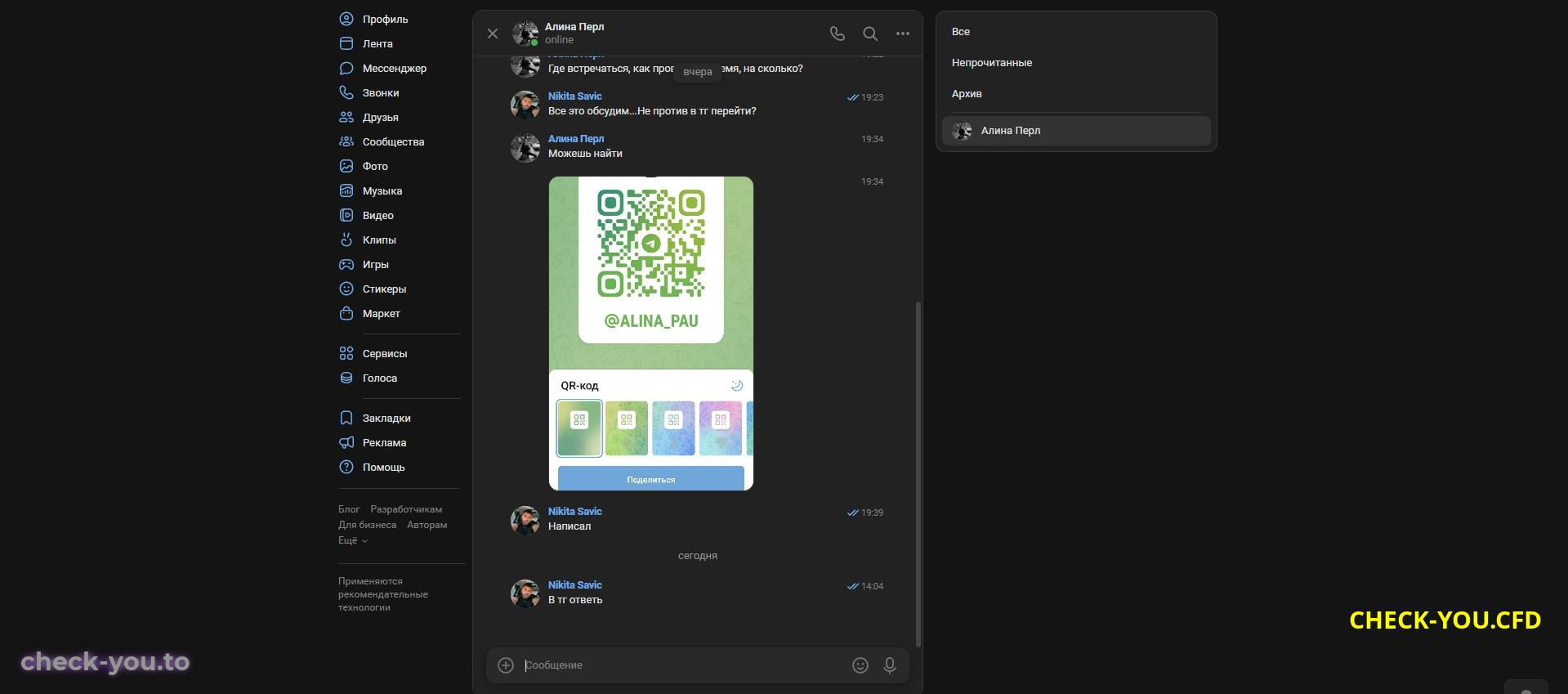Open Закладки bookmark icon
Image resolution: width=1568 pixels, height=694 pixels.
point(346,418)
